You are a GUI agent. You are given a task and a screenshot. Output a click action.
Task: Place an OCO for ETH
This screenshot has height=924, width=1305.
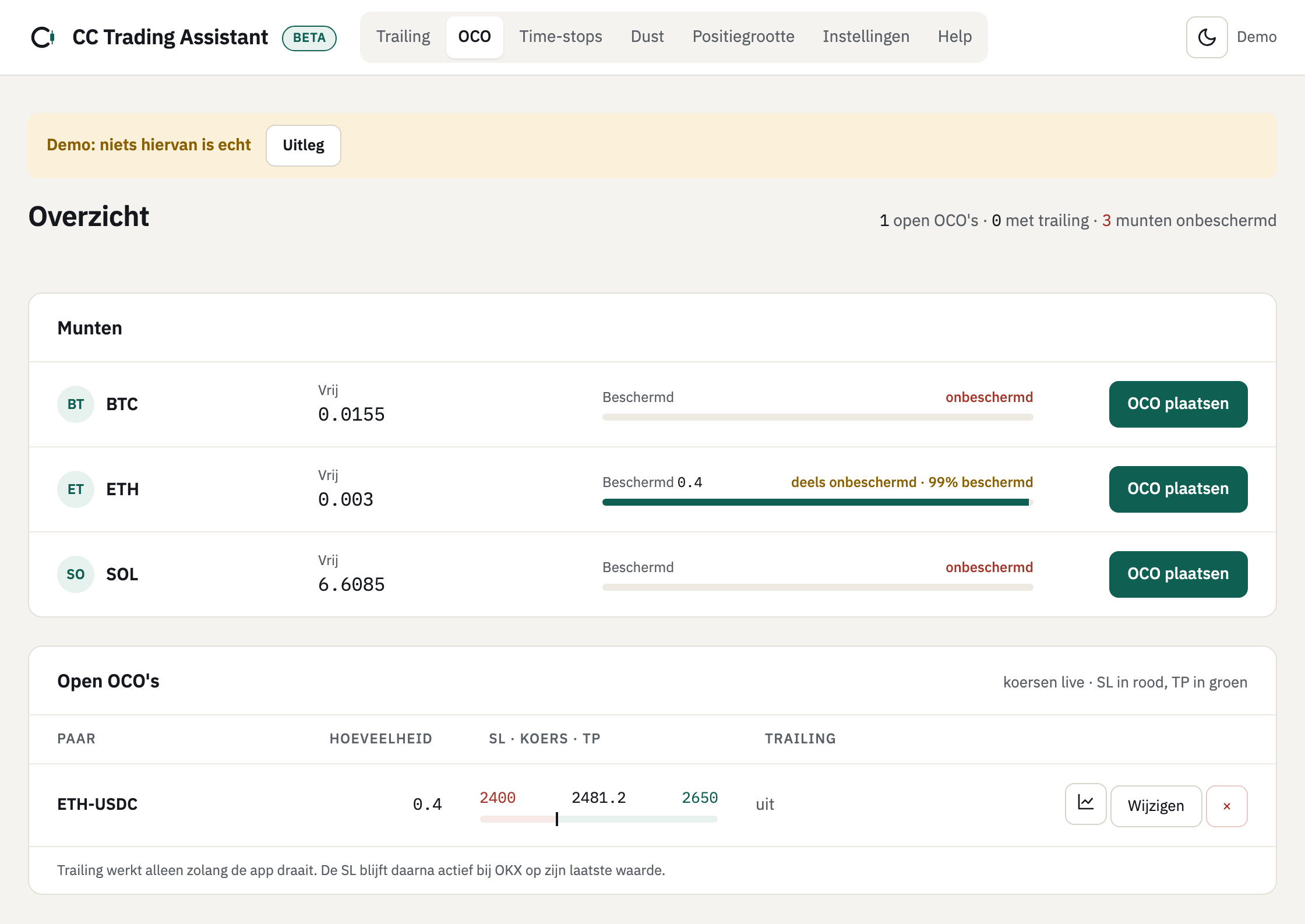coord(1178,489)
